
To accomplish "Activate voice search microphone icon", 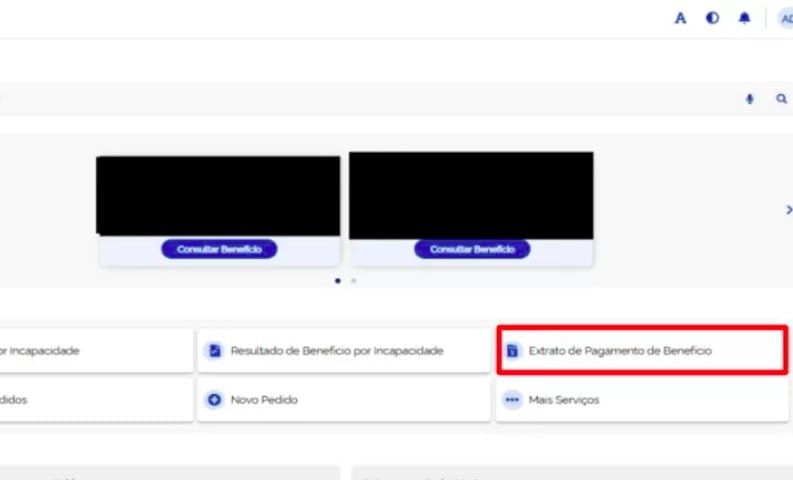I will click(x=750, y=99).
